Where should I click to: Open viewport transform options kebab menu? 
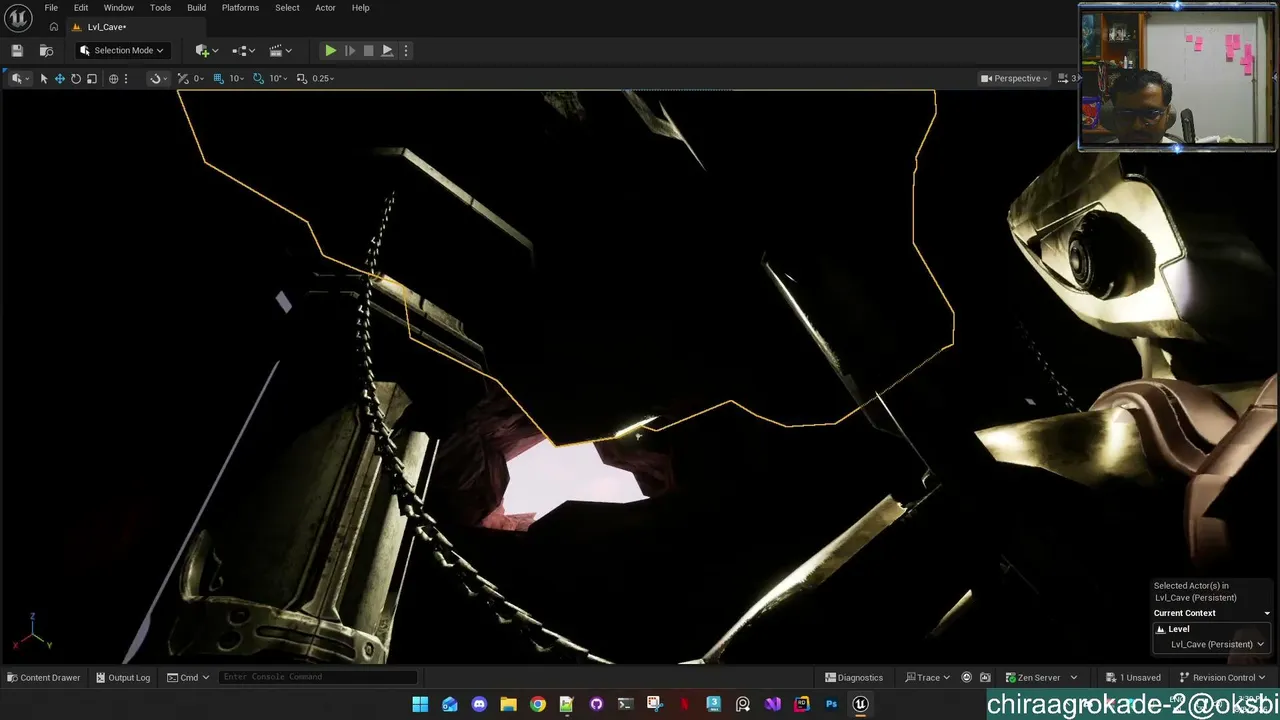127,78
